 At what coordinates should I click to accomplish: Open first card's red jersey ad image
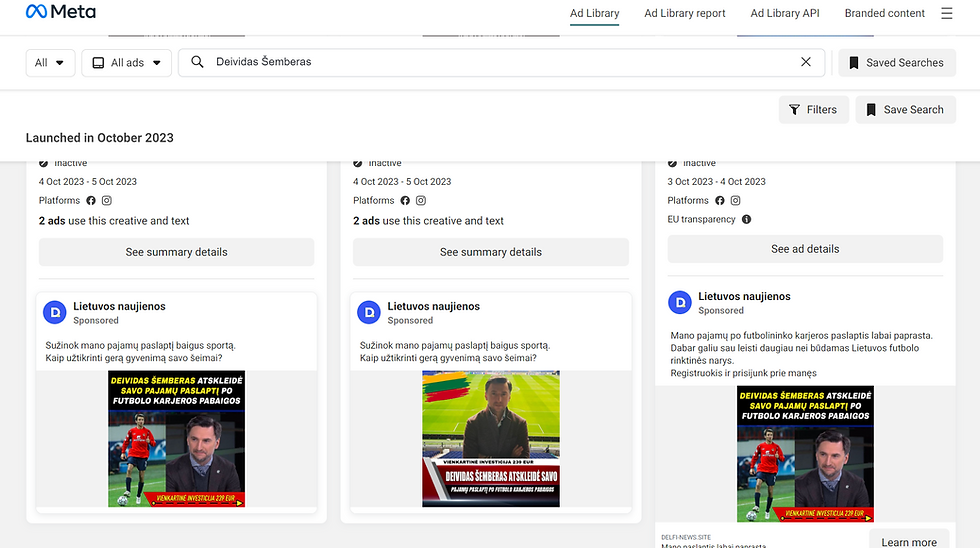click(x=176, y=439)
